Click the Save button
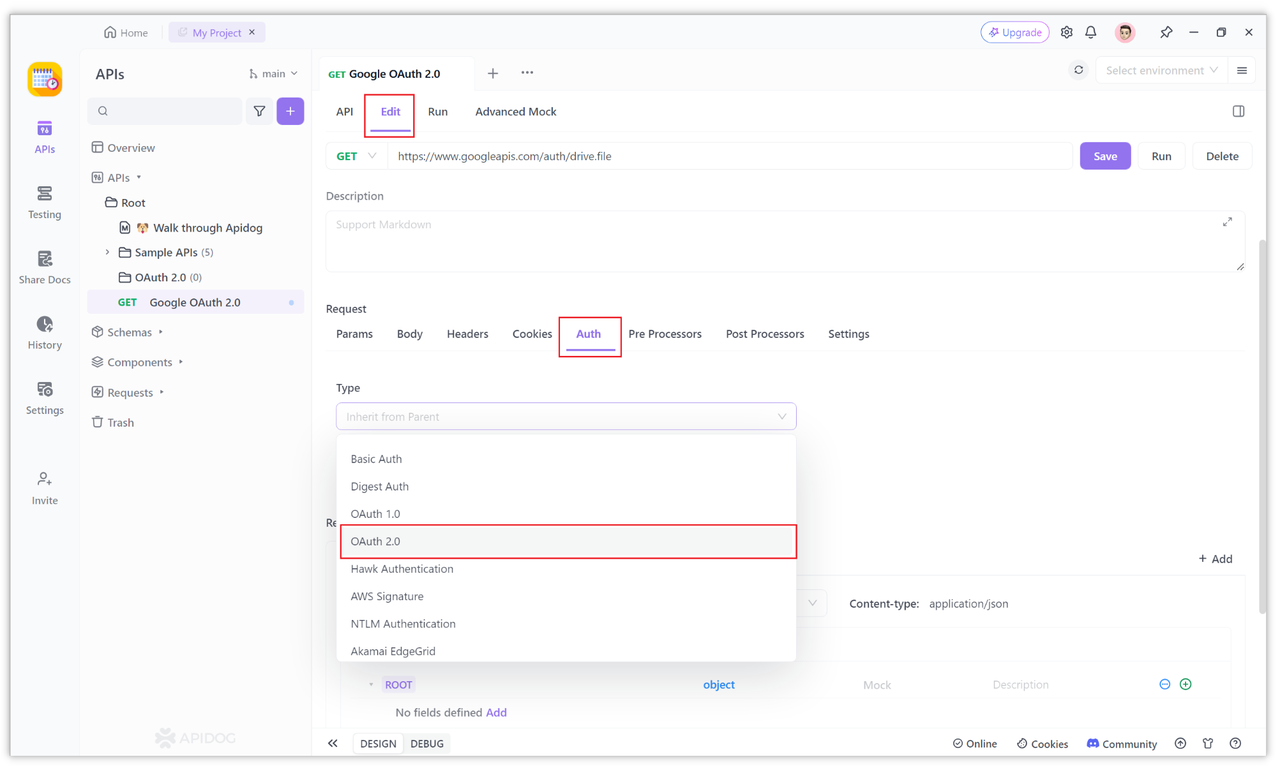The image size is (1280, 766). click(x=1105, y=156)
